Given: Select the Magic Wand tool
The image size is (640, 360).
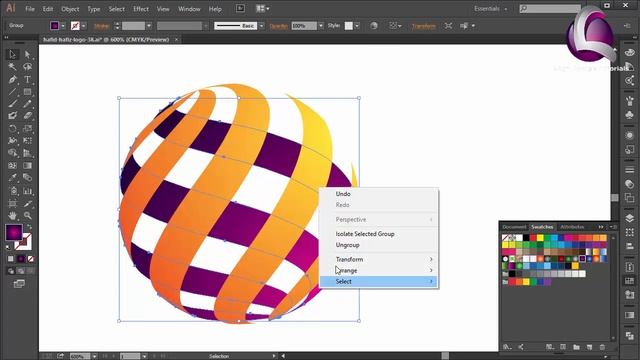Looking at the screenshot, I should pyautogui.click(x=12, y=67).
